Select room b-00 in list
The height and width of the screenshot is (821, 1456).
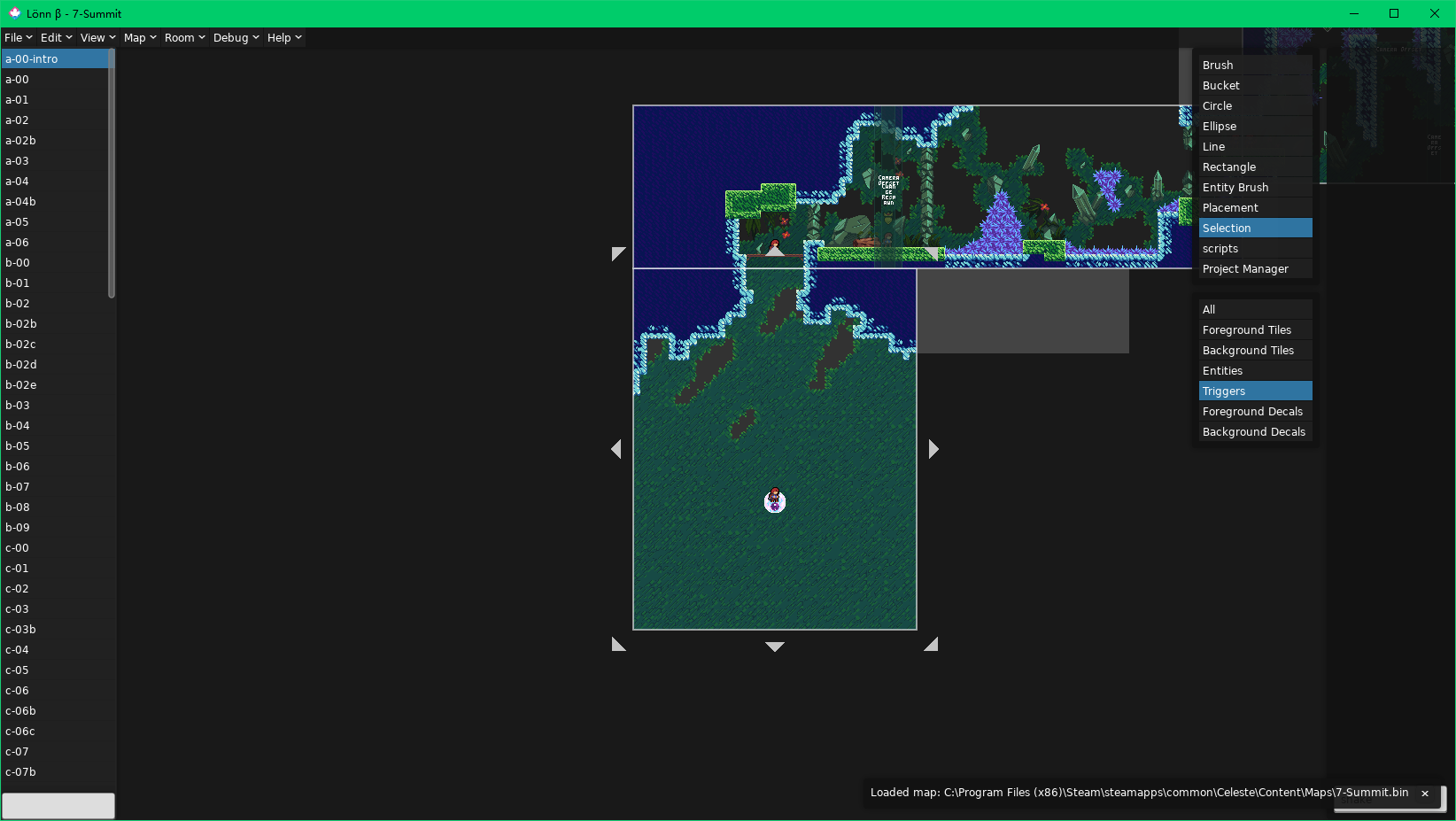54,263
